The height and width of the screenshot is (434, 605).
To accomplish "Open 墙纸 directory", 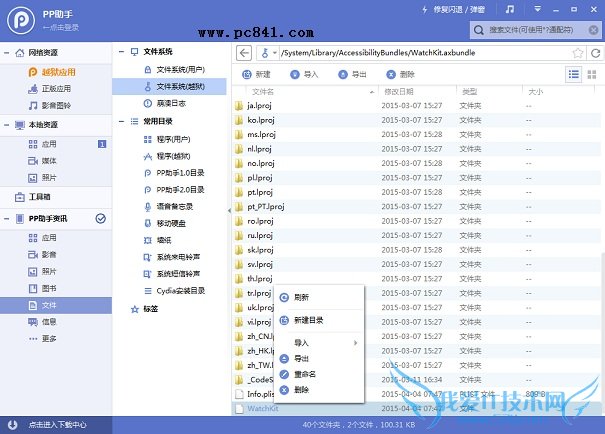I will pos(157,240).
